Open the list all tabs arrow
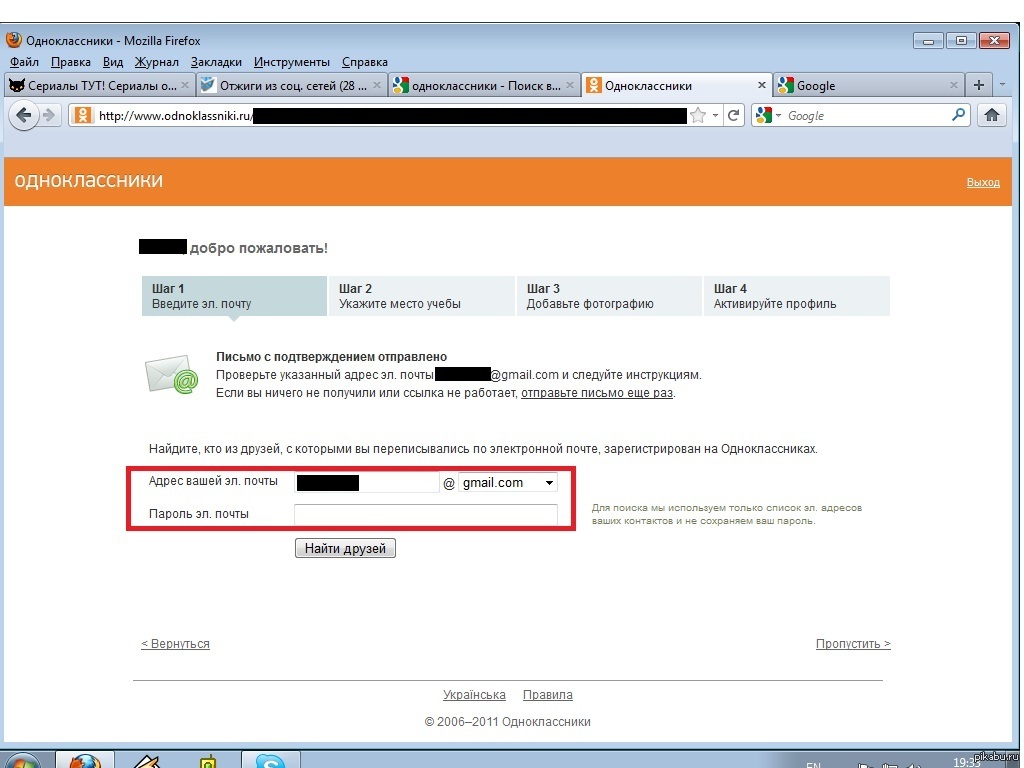This screenshot has width=1024, height=768. [1002, 84]
